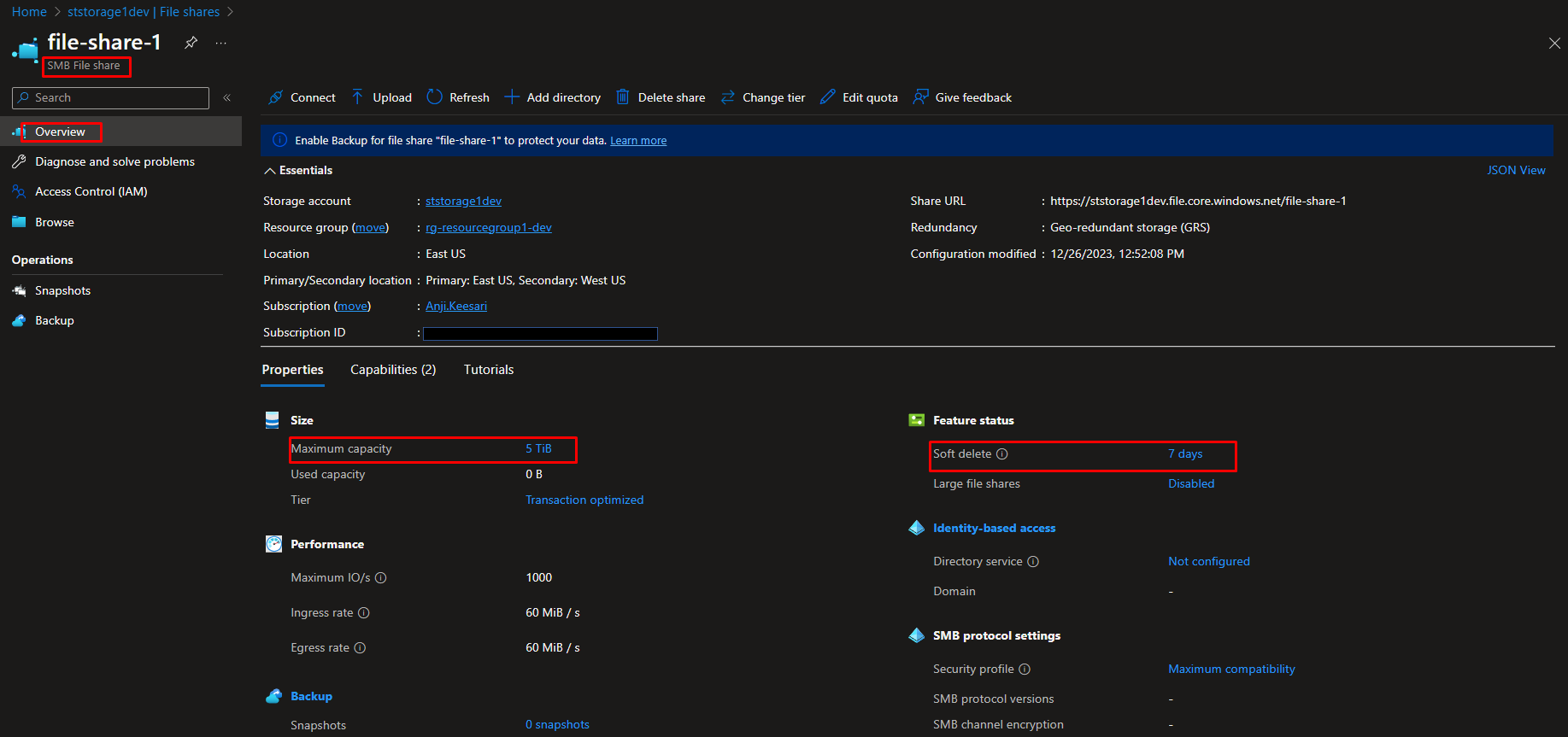Click SMB protocol settings diamond icon
The height and width of the screenshot is (737, 1568).
tap(916, 635)
